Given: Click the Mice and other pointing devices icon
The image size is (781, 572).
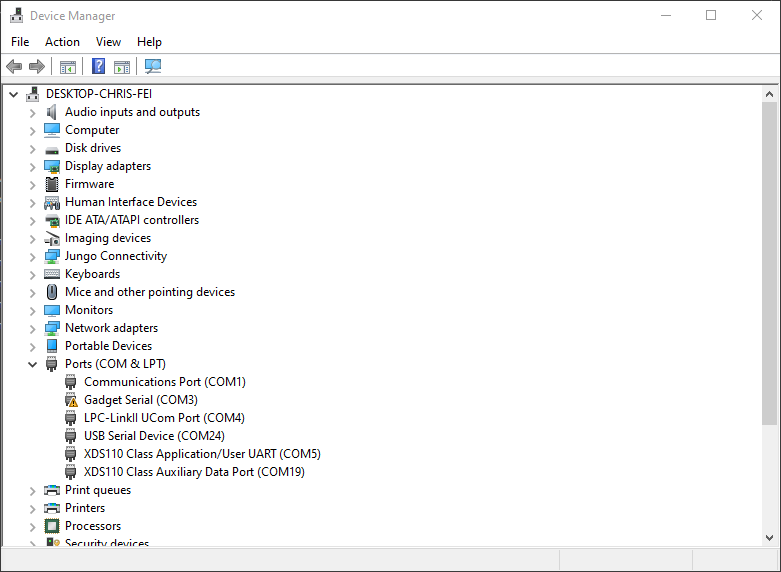Looking at the screenshot, I should [52, 292].
